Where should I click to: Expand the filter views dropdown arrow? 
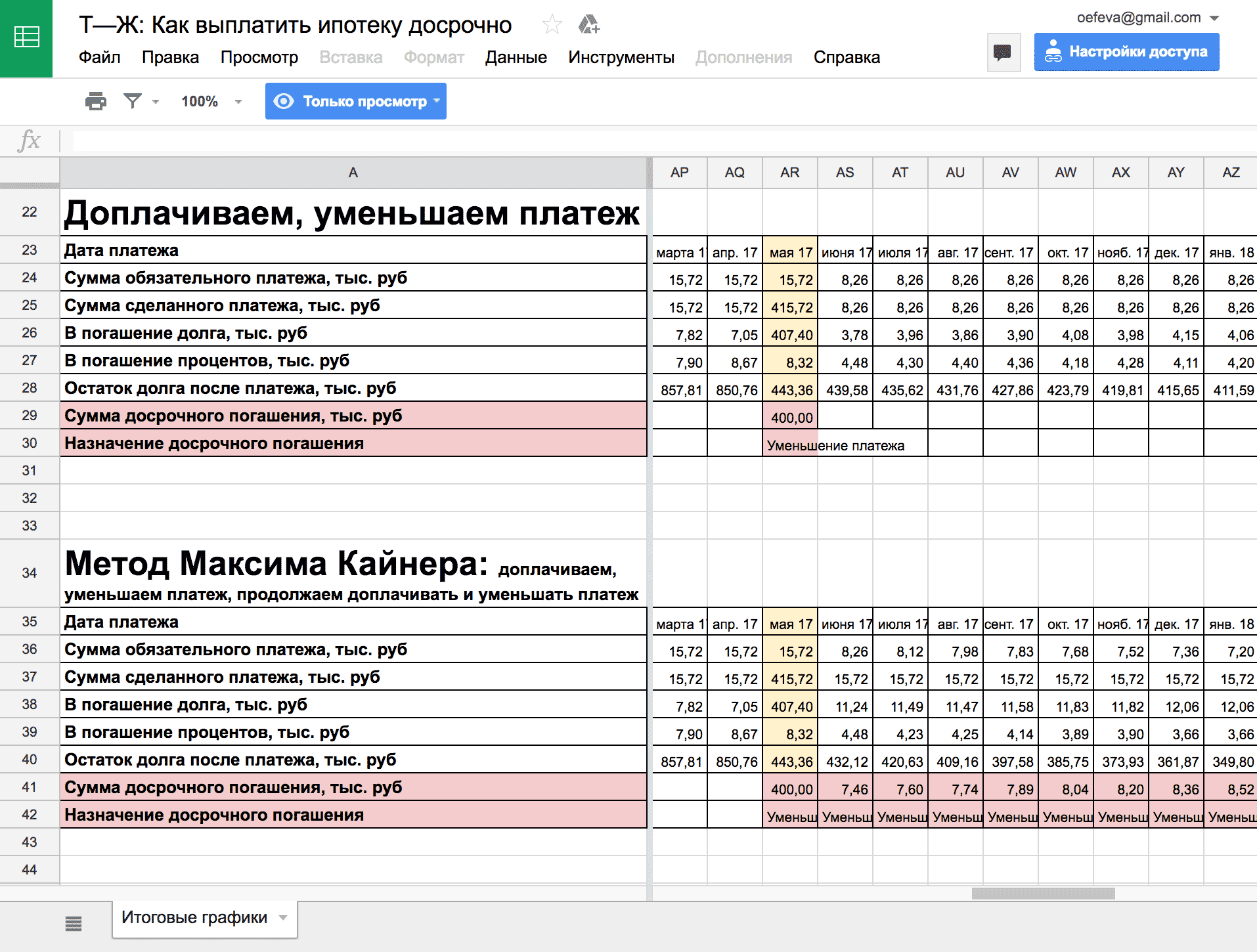click(x=156, y=102)
